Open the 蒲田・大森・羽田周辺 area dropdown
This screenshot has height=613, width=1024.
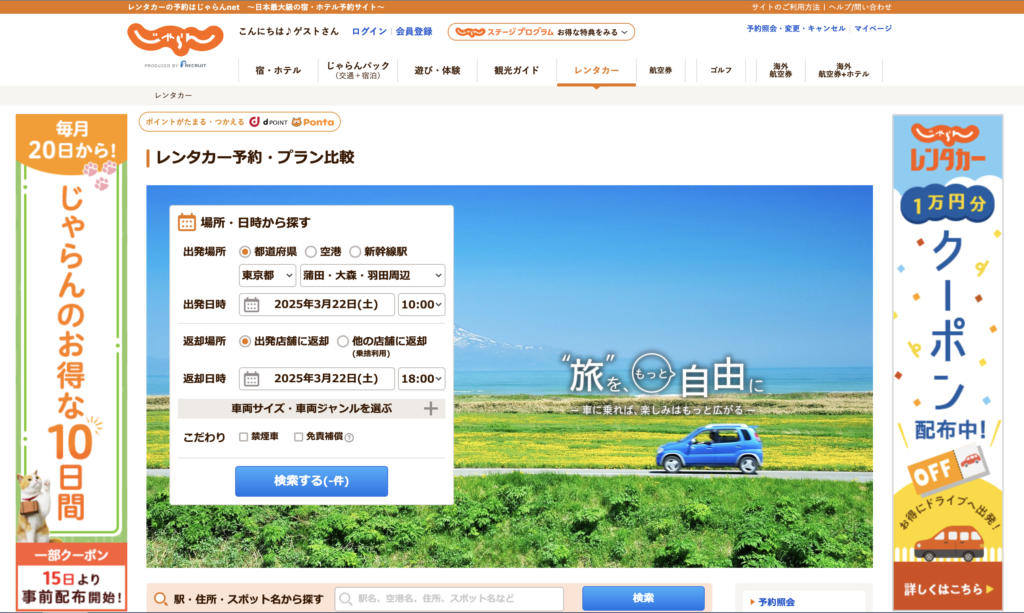[x=372, y=275]
